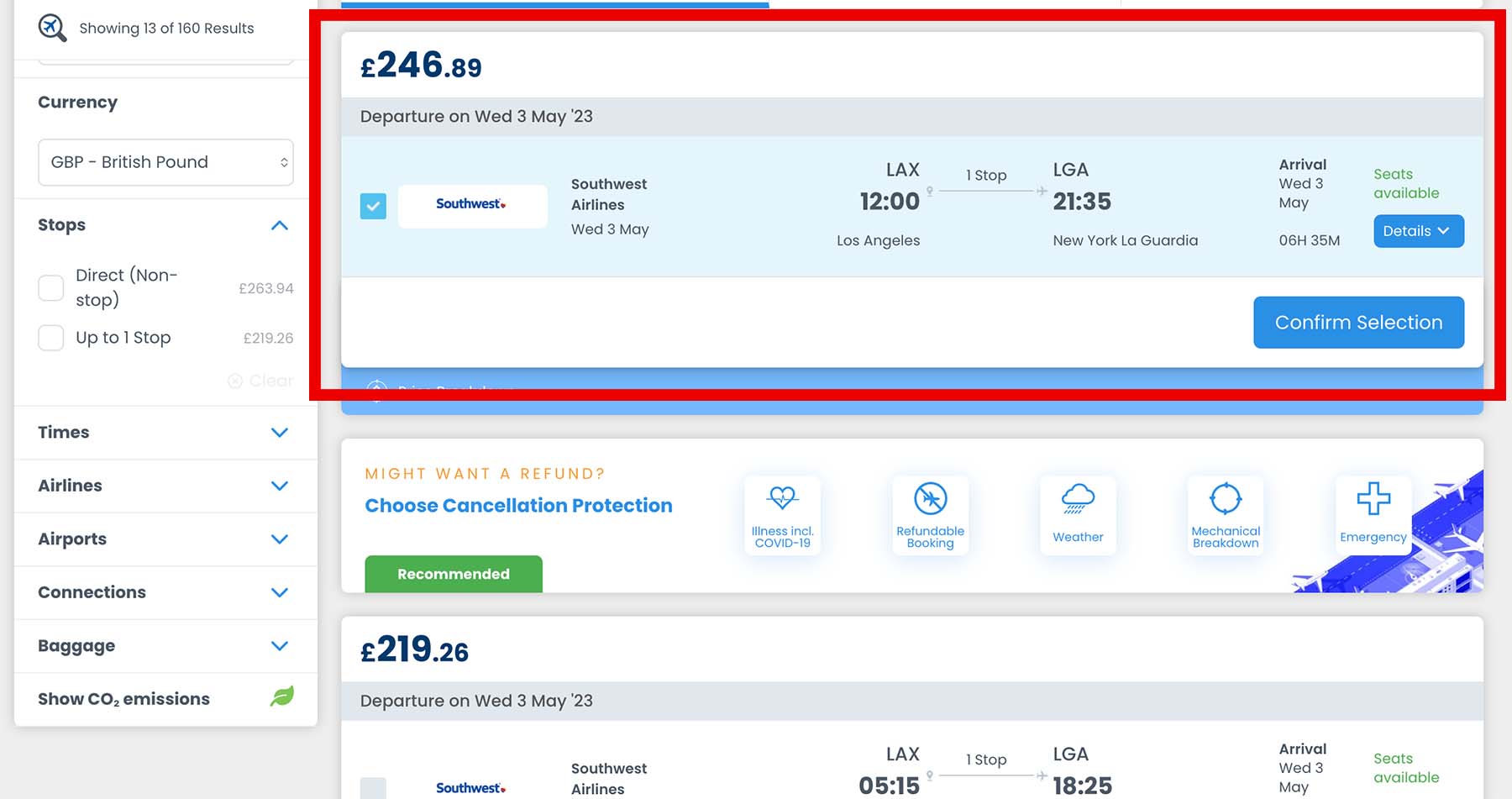Click the Illness incl. COVID-19 heart icon
The width and height of the screenshot is (1512, 799).
(782, 498)
